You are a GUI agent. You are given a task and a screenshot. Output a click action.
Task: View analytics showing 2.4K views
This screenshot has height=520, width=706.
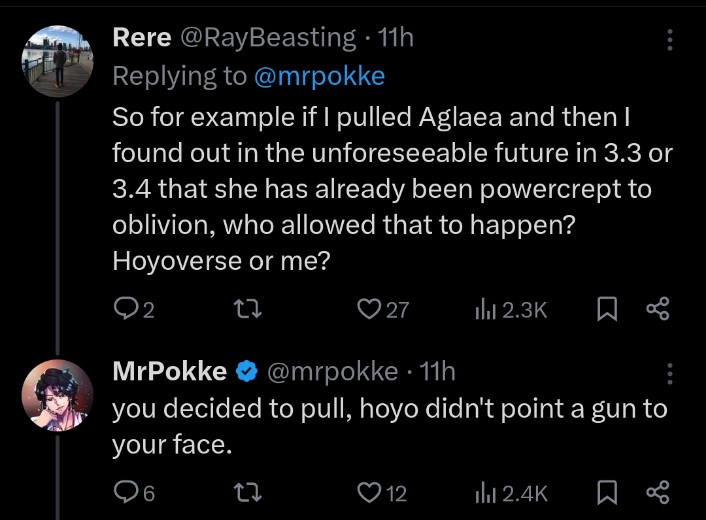511,493
